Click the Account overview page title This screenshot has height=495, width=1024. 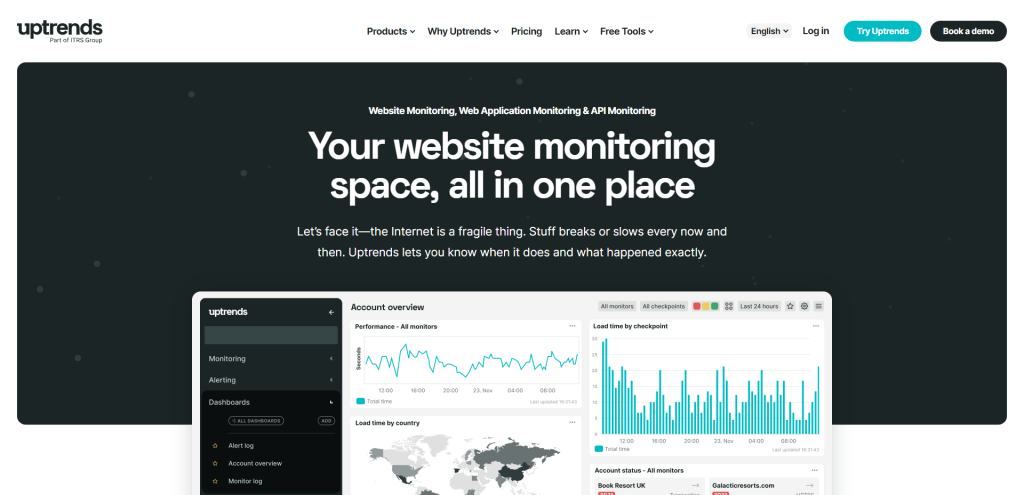[387, 307]
